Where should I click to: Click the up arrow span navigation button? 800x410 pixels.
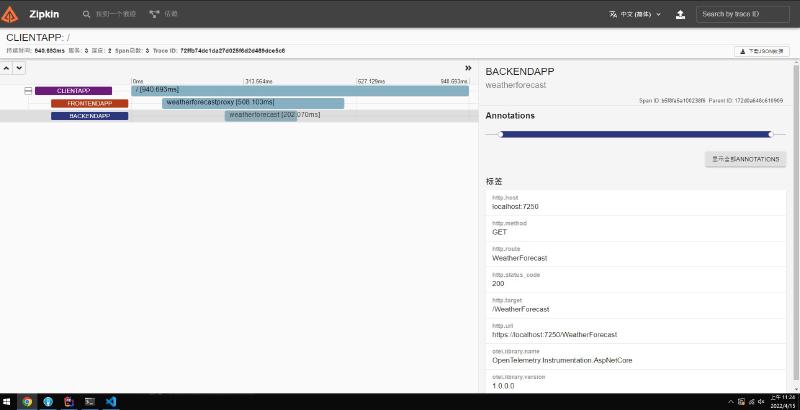pyautogui.click(x=6, y=68)
